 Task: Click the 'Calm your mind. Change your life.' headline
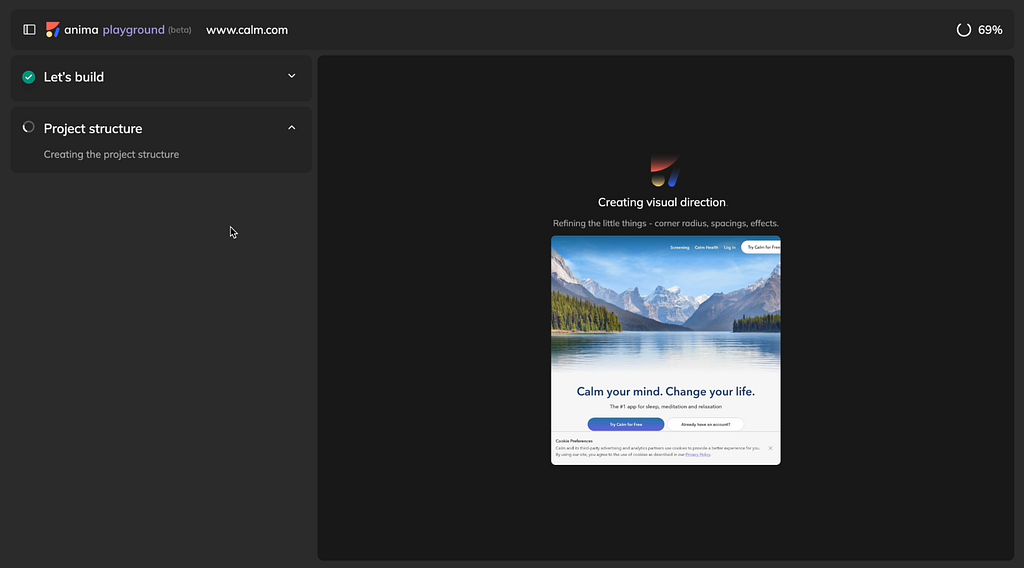[x=665, y=392]
